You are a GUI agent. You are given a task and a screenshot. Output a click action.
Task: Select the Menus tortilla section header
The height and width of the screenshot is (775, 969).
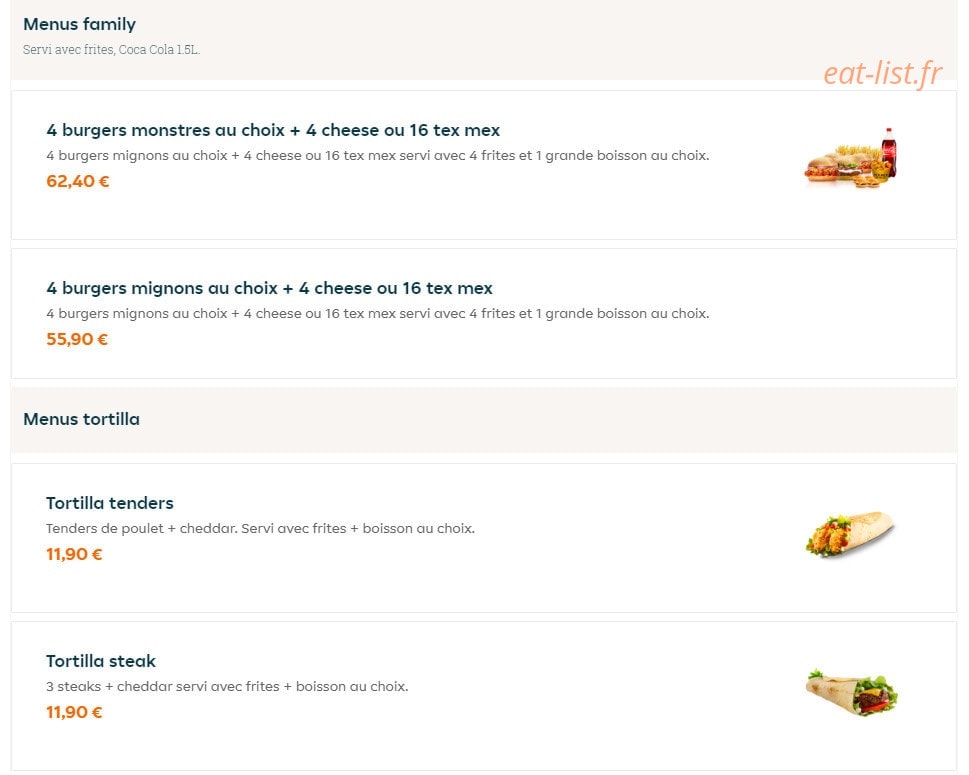81,419
